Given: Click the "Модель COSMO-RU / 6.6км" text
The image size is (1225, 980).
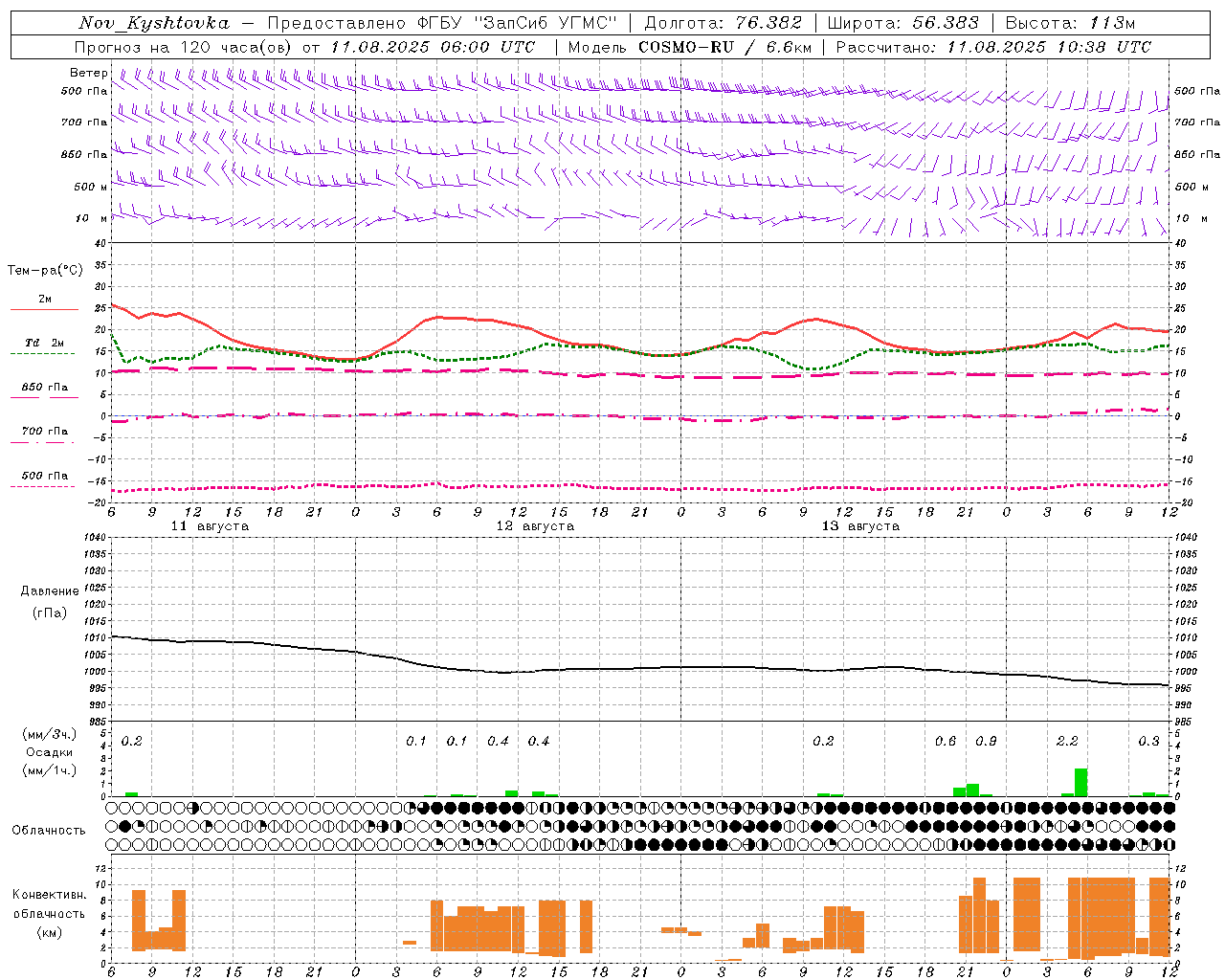Looking at the screenshot, I should coord(690,47).
